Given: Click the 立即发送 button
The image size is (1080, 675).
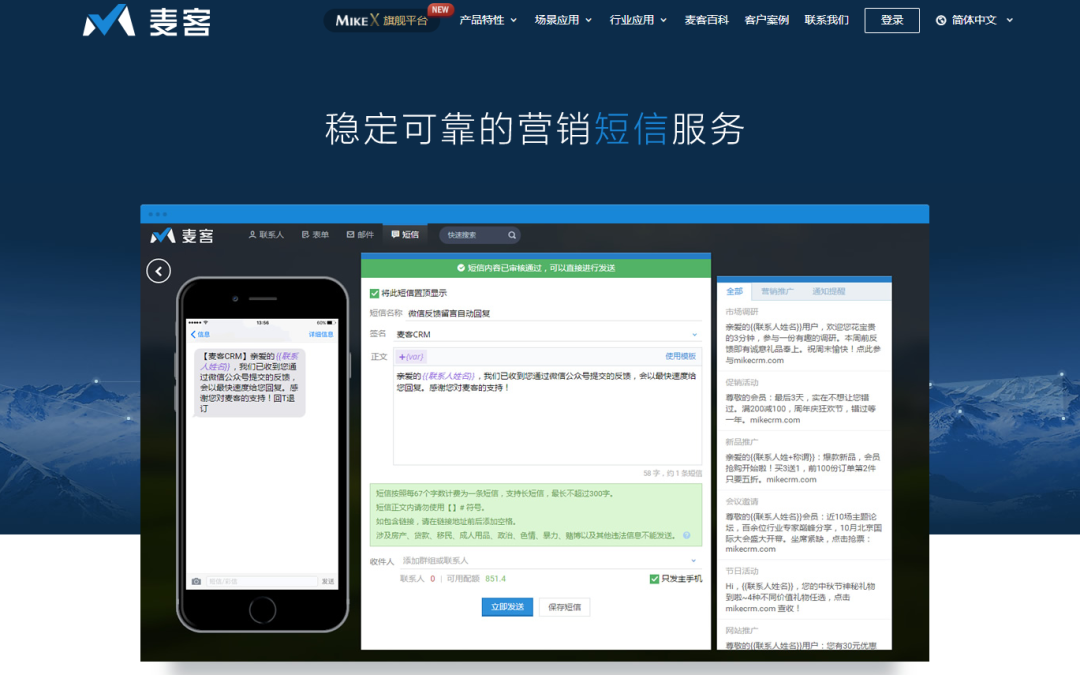Looking at the screenshot, I should point(507,607).
